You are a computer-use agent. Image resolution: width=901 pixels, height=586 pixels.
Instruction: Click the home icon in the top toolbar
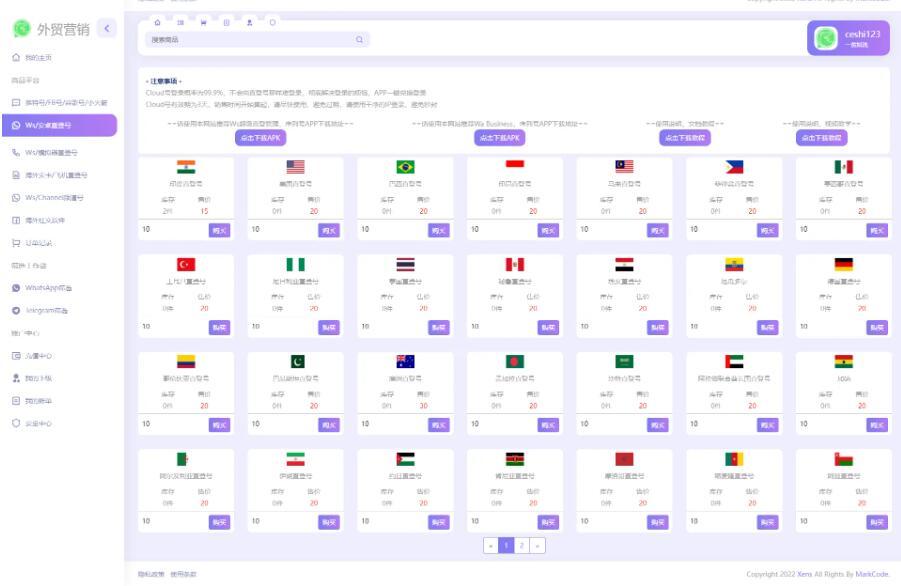pos(156,21)
